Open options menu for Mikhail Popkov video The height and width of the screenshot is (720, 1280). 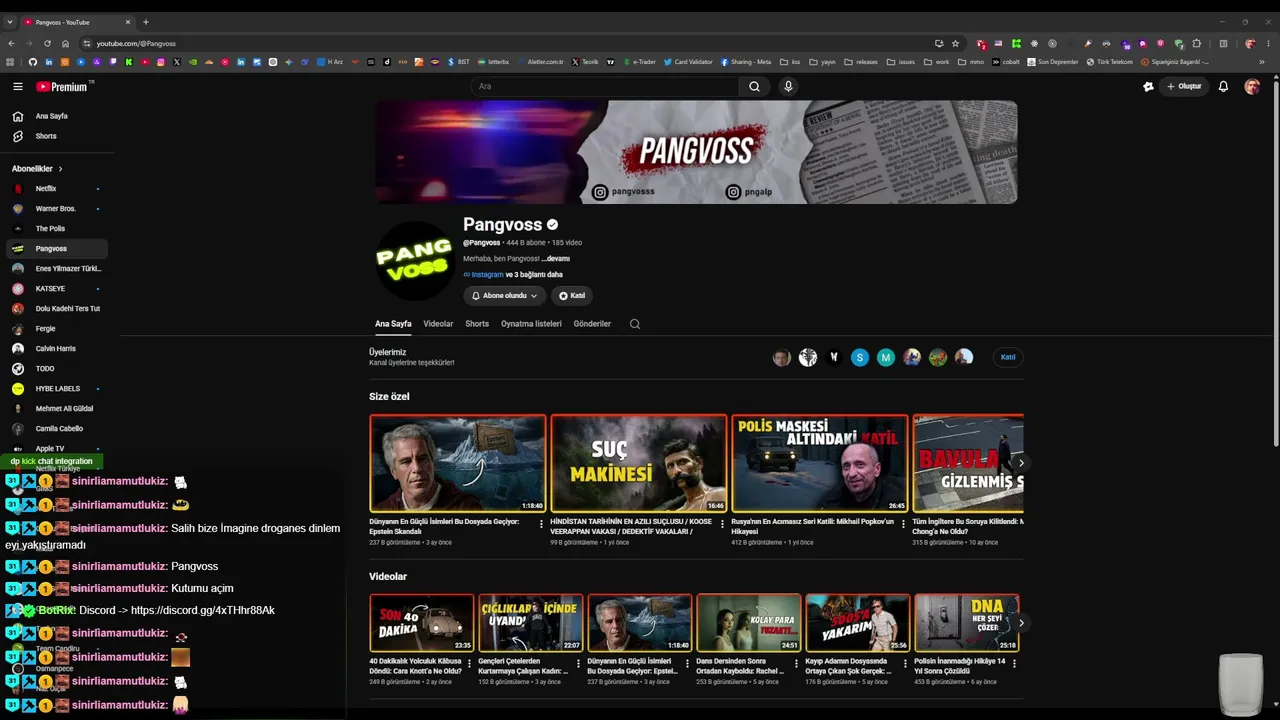click(x=903, y=523)
